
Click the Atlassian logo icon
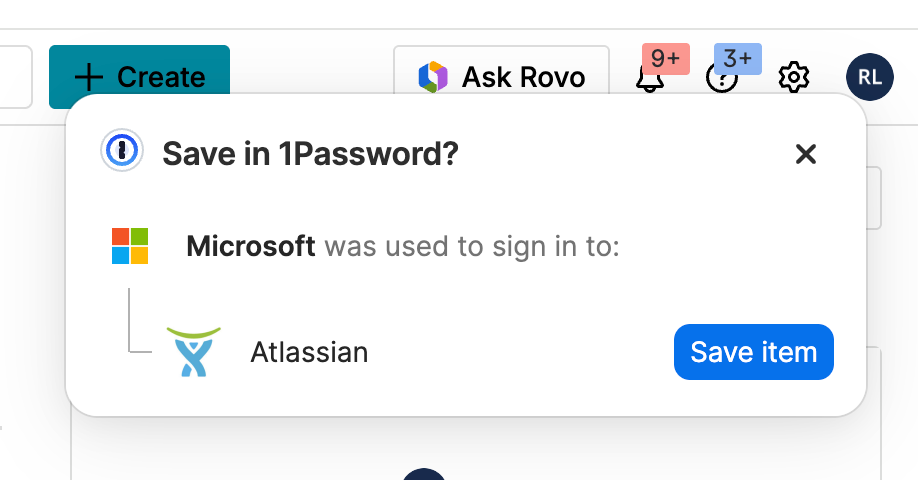pos(193,352)
